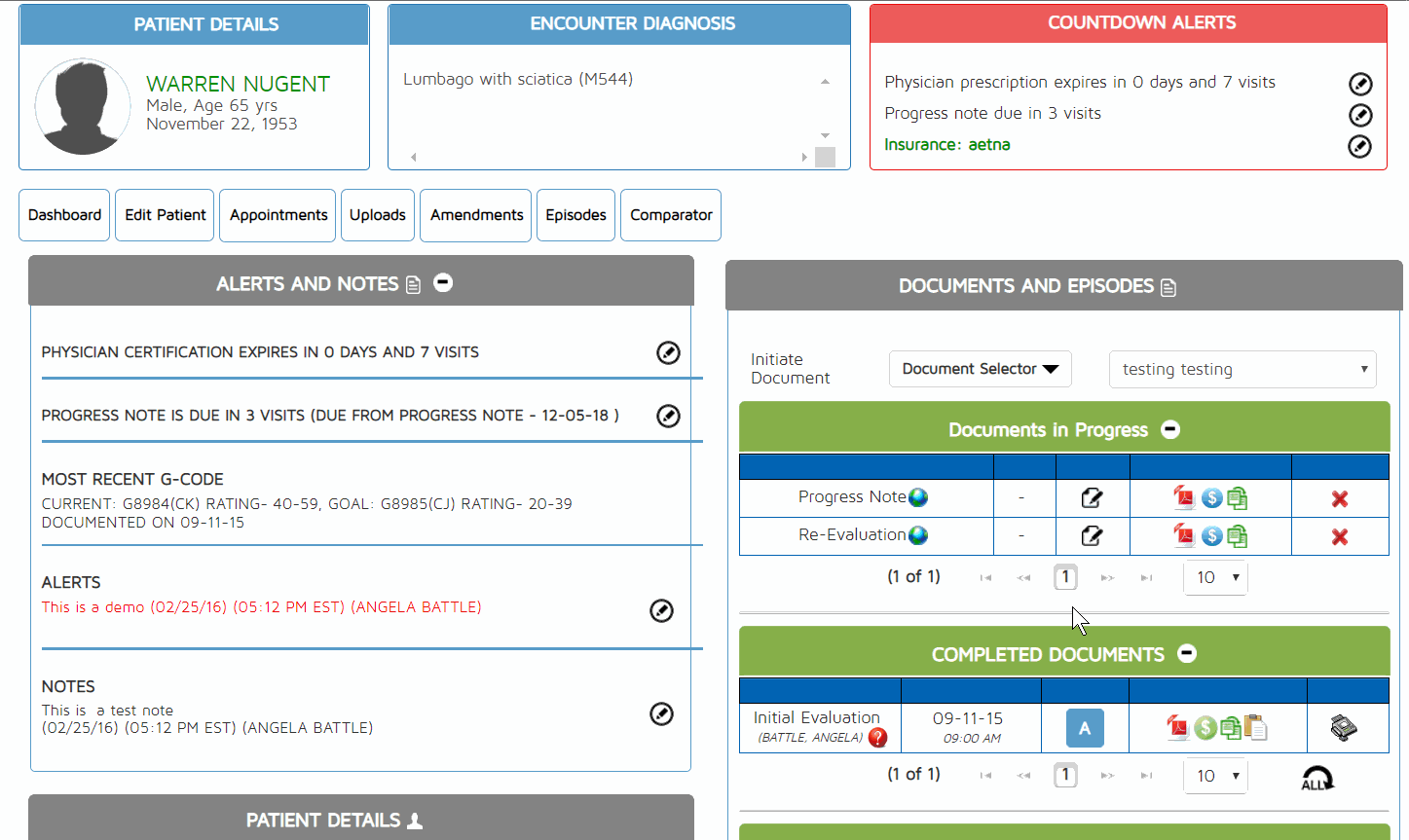1409x840 pixels.
Task: Open the Comparator tab
Action: click(670, 215)
